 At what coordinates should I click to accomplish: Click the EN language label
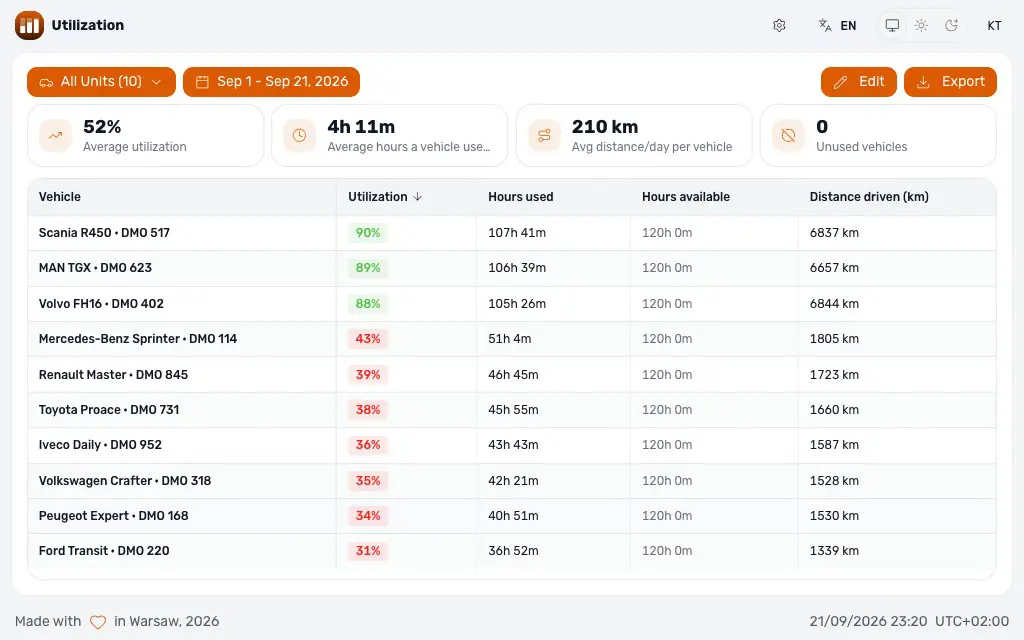pyautogui.click(x=848, y=25)
